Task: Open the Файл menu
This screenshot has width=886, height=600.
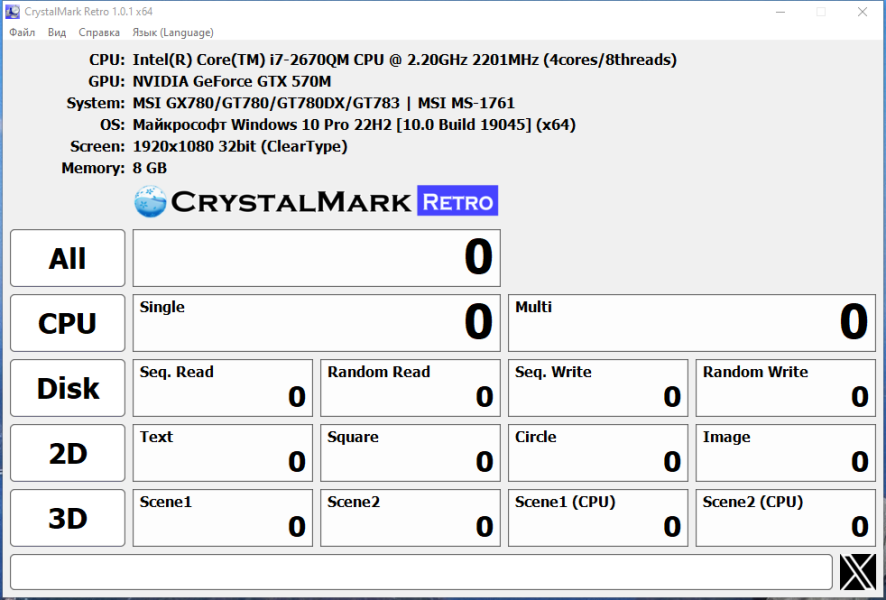Action: coord(22,32)
